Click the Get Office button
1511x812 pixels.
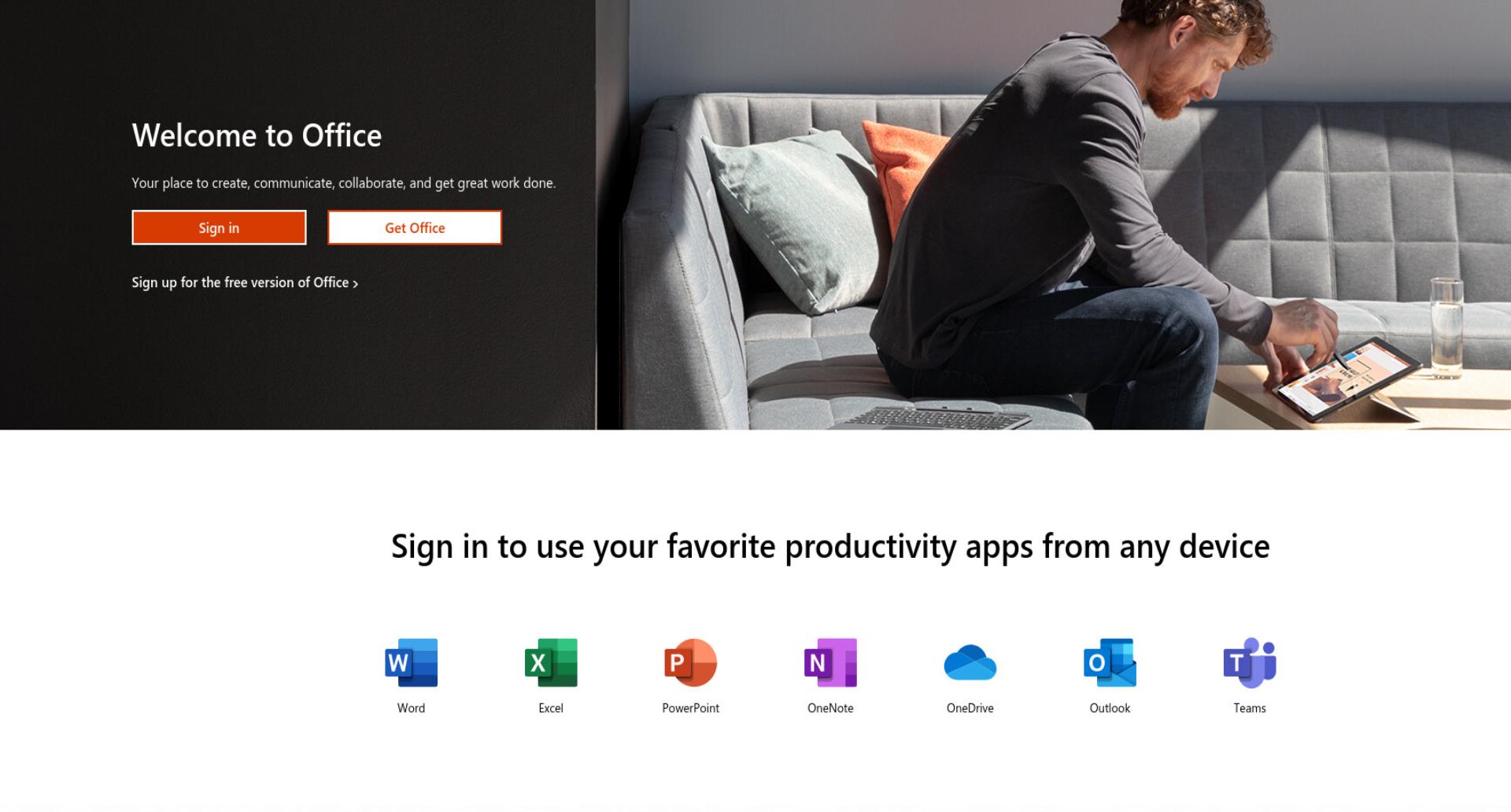pos(415,227)
